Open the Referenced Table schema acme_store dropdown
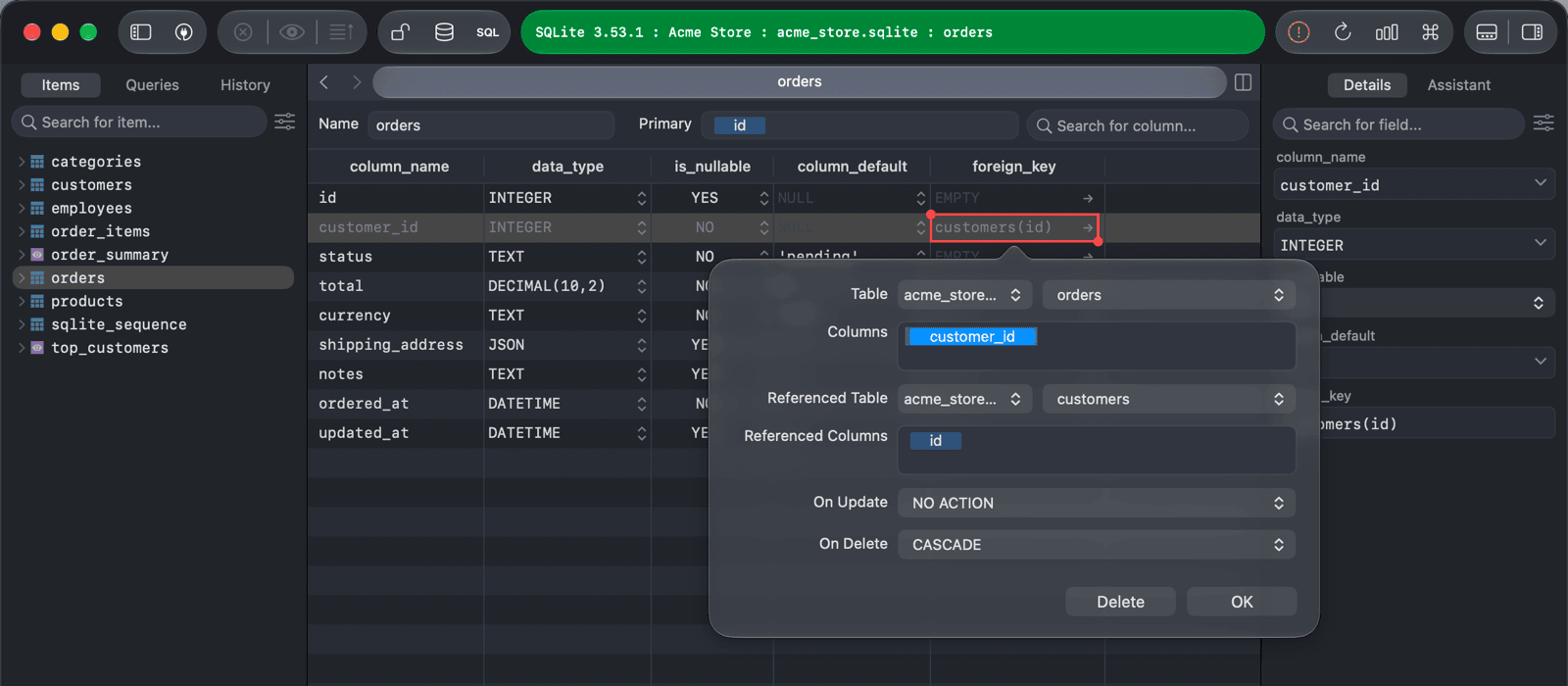The height and width of the screenshot is (686, 1568). pyautogui.click(x=964, y=399)
